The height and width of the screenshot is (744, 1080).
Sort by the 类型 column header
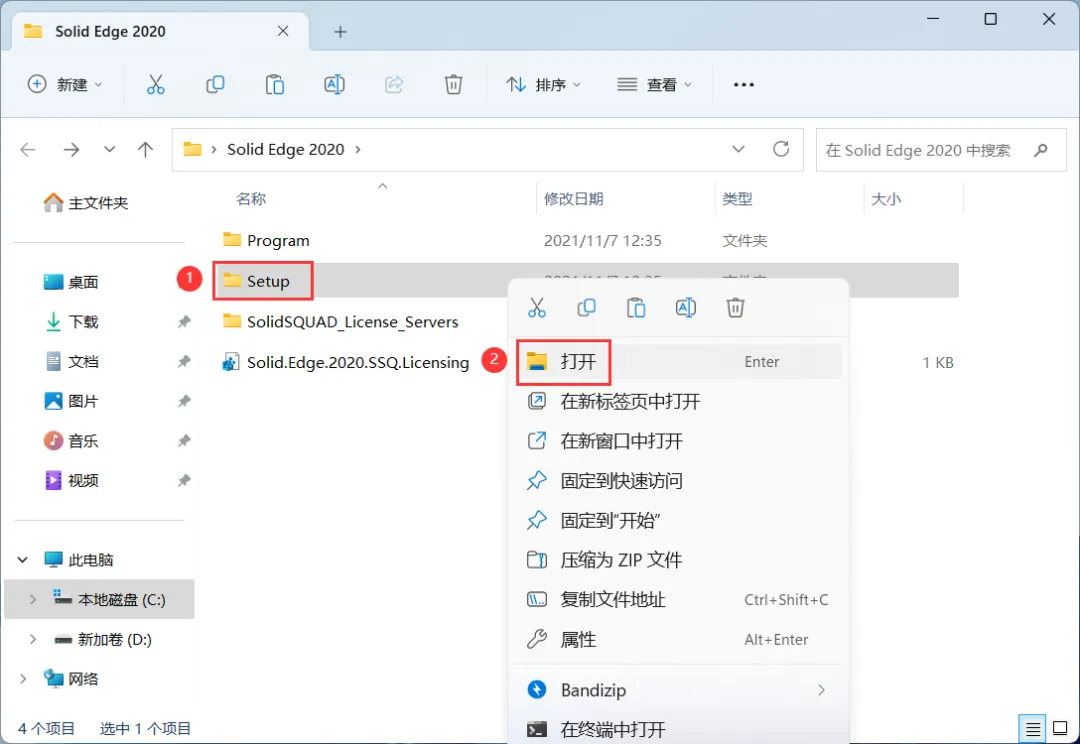[x=737, y=199]
